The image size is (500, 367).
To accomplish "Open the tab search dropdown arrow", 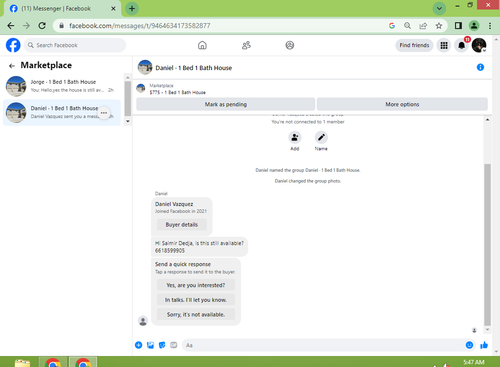I will coord(439,9).
